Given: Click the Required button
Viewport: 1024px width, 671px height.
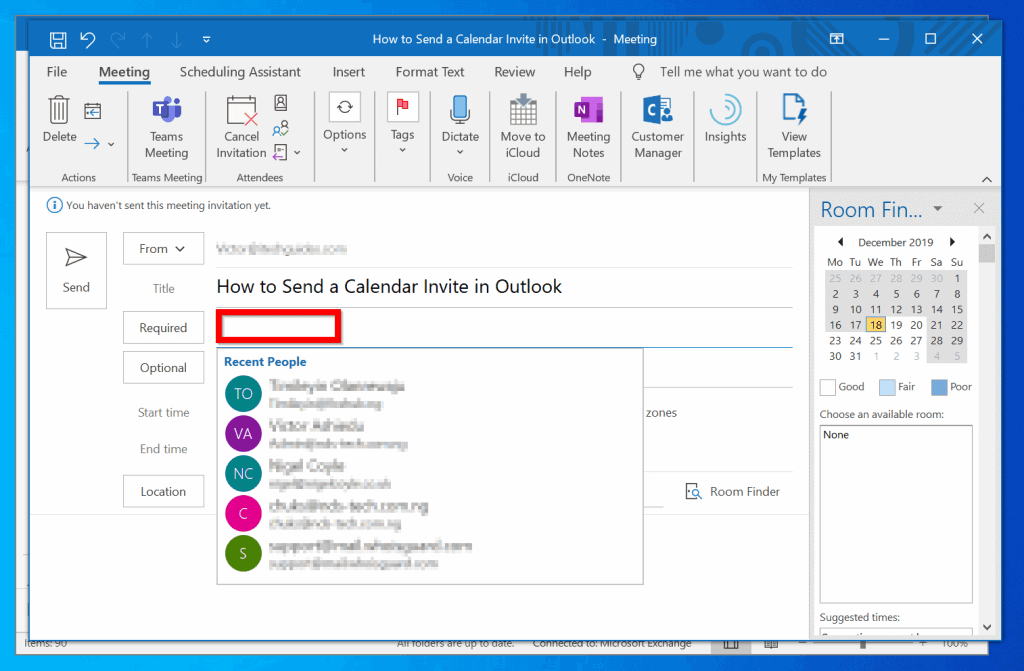Looking at the screenshot, I should point(163,328).
